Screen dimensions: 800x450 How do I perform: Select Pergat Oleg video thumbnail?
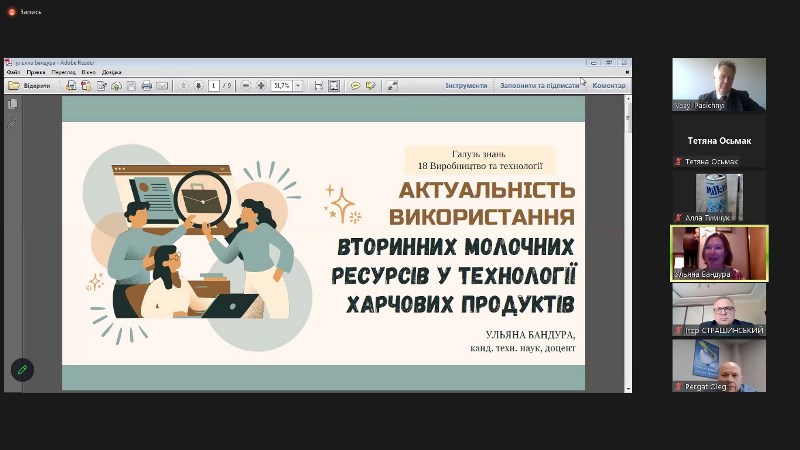click(x=719, y=366)
